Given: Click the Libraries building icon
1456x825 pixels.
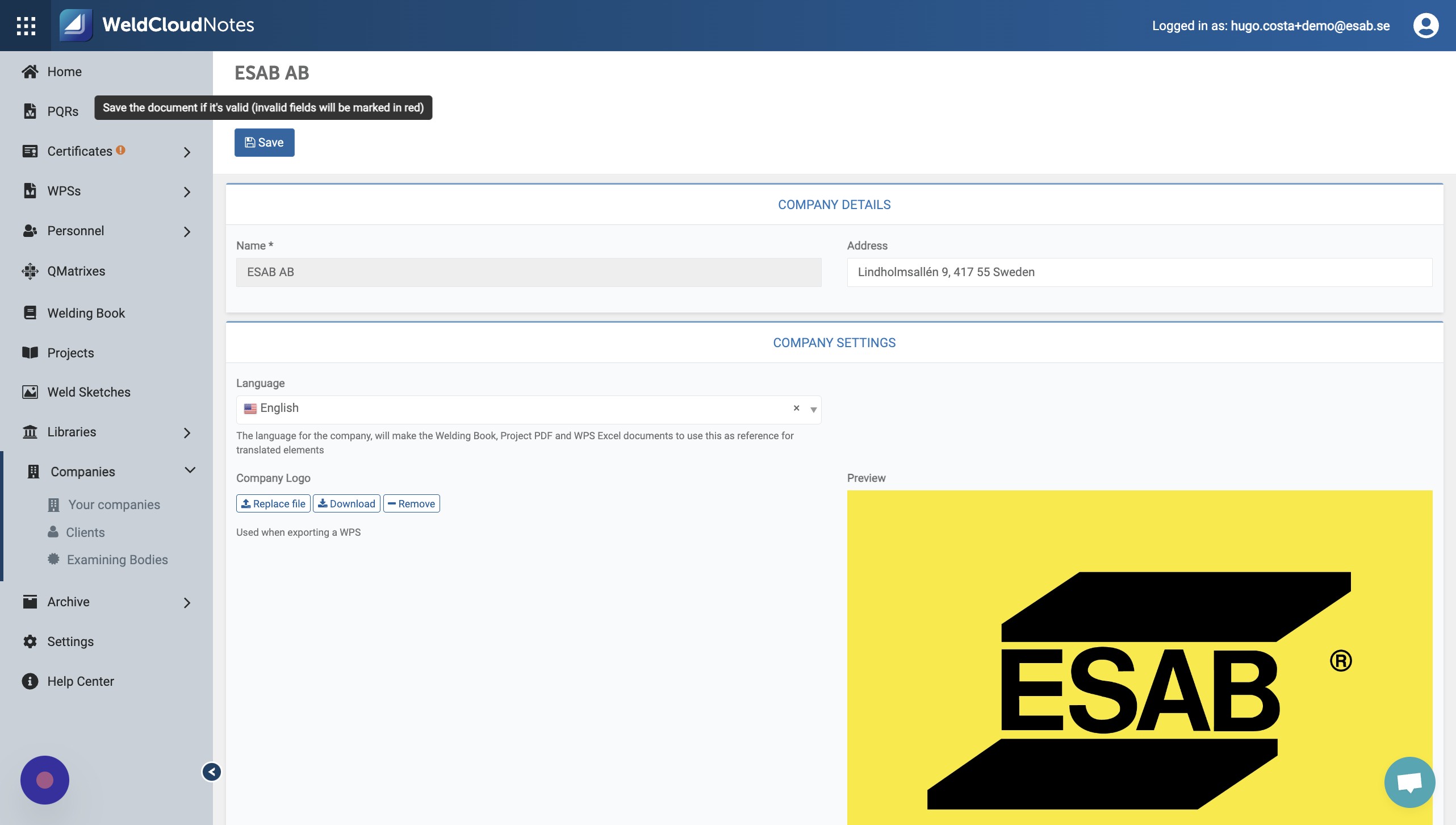Looking at the screenshot, I should tap(30, 432).
